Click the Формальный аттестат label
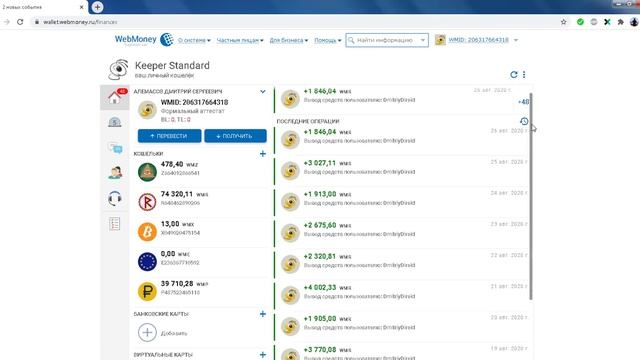This screenshot has width=640, height=360. (193, 111)
